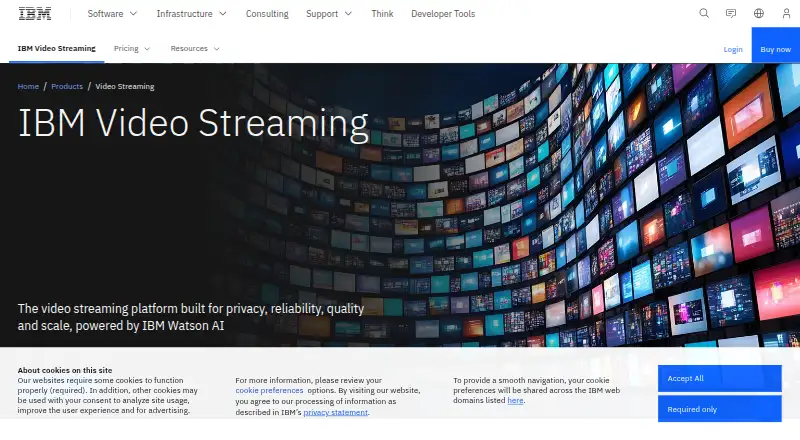Viewport: 800px width, 440px height.
Task: Choose Required only cookies
Action: click(x=719, y=409)
